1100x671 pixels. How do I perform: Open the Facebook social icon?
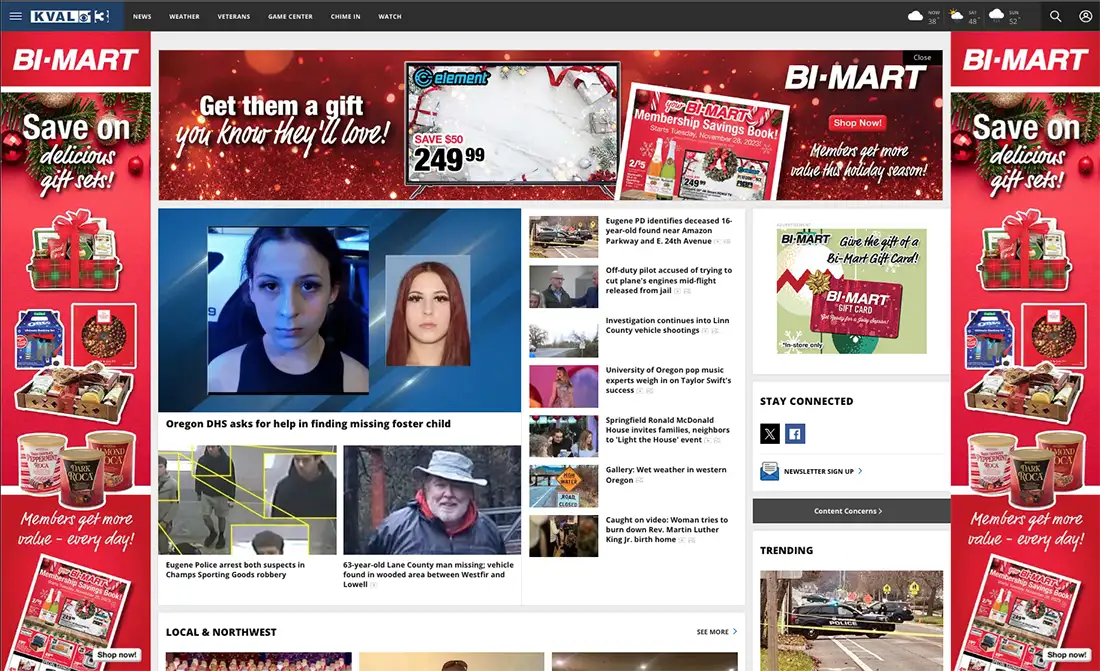[795, 434]
